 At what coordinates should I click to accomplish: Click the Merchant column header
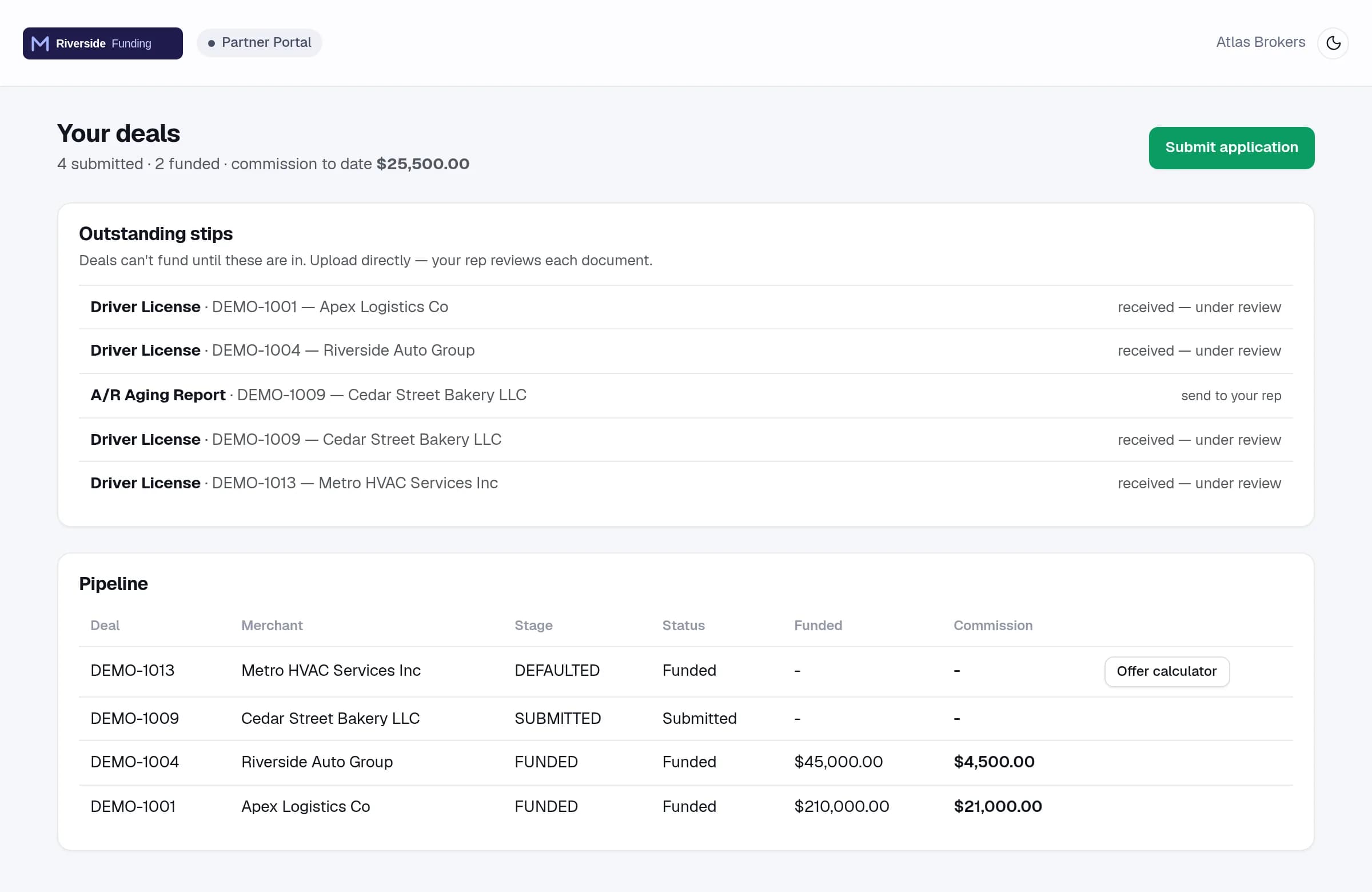click(272, 626)
